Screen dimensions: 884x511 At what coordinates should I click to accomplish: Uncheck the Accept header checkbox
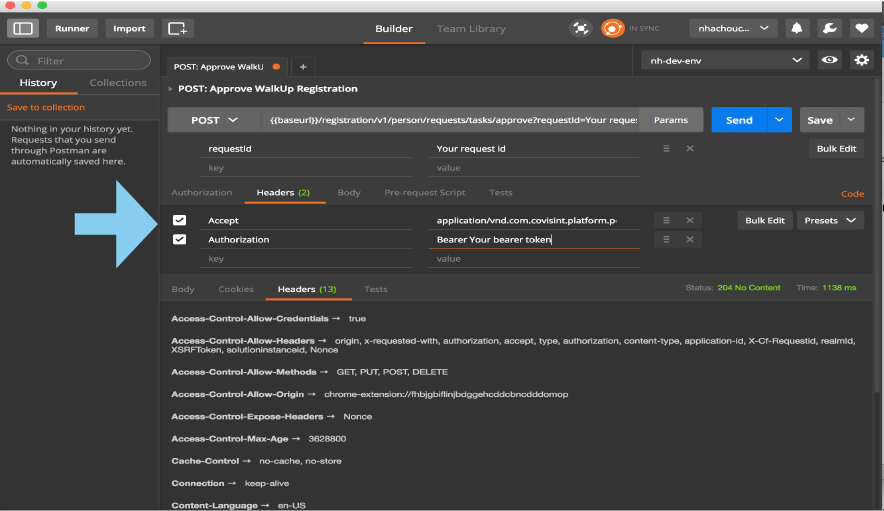[x=179, y=220]
